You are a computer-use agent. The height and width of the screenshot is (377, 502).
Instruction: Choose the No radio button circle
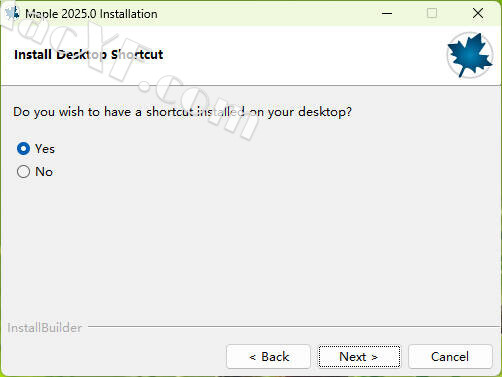(x=23, y=172)
